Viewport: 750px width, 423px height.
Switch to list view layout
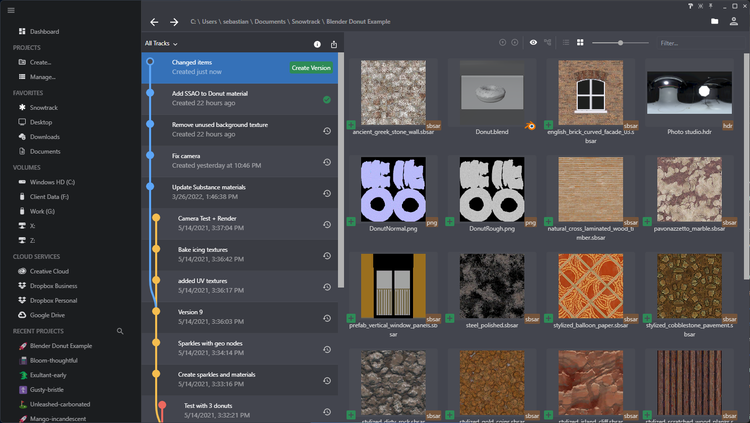(565, 43)
